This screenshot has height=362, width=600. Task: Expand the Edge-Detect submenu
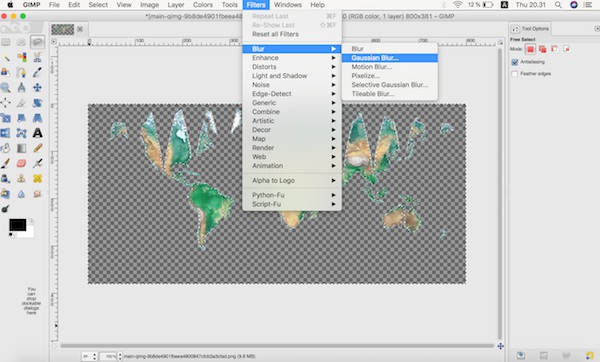(x=292, y=94)
